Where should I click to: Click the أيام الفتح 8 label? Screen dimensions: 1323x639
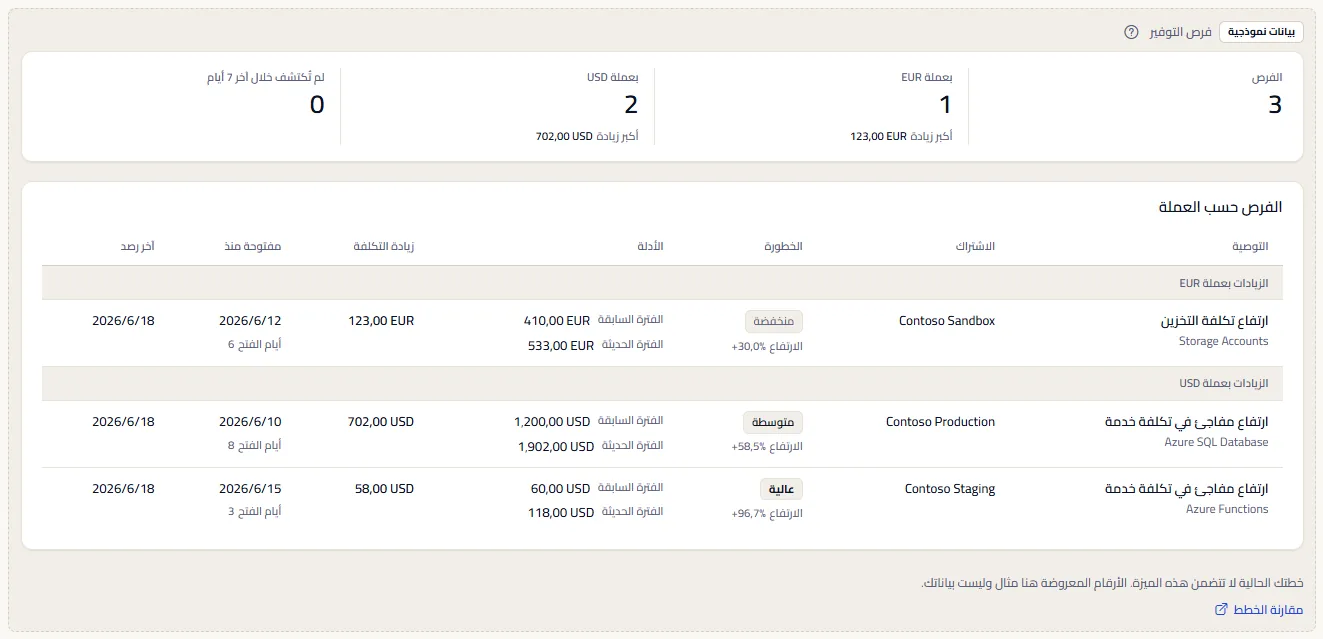click(x=255, y=446)
